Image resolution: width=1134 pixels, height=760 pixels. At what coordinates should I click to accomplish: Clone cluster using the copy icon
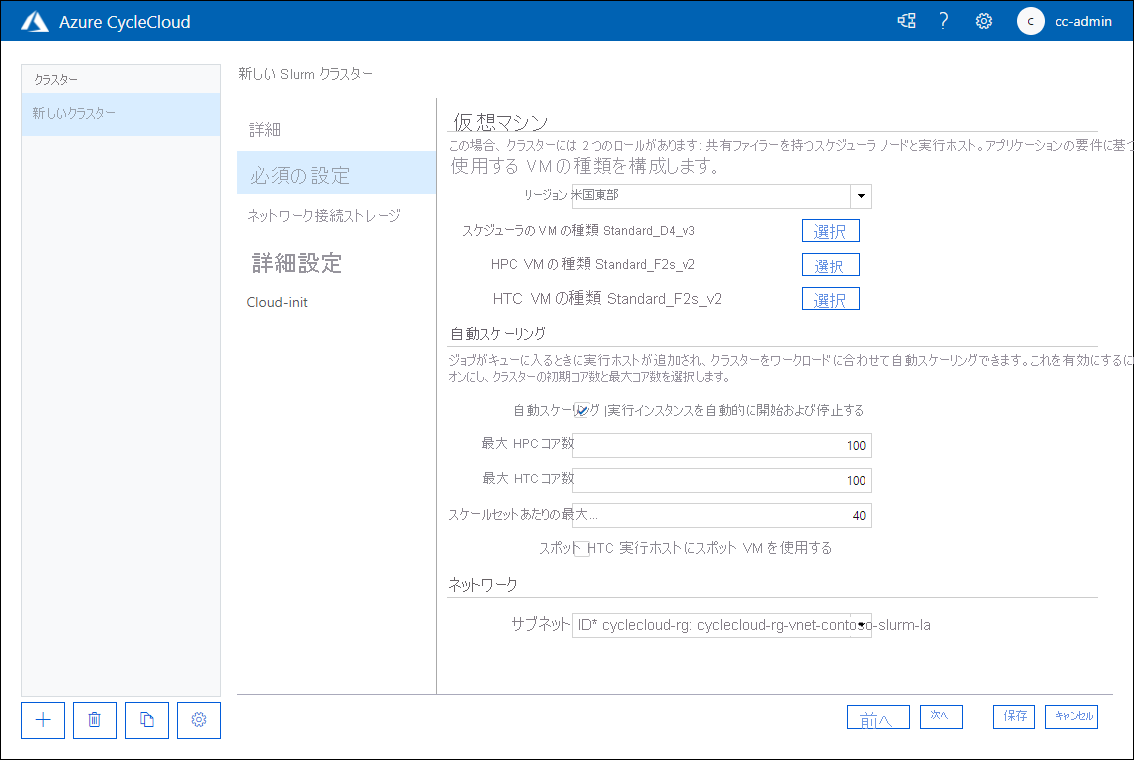146,720
